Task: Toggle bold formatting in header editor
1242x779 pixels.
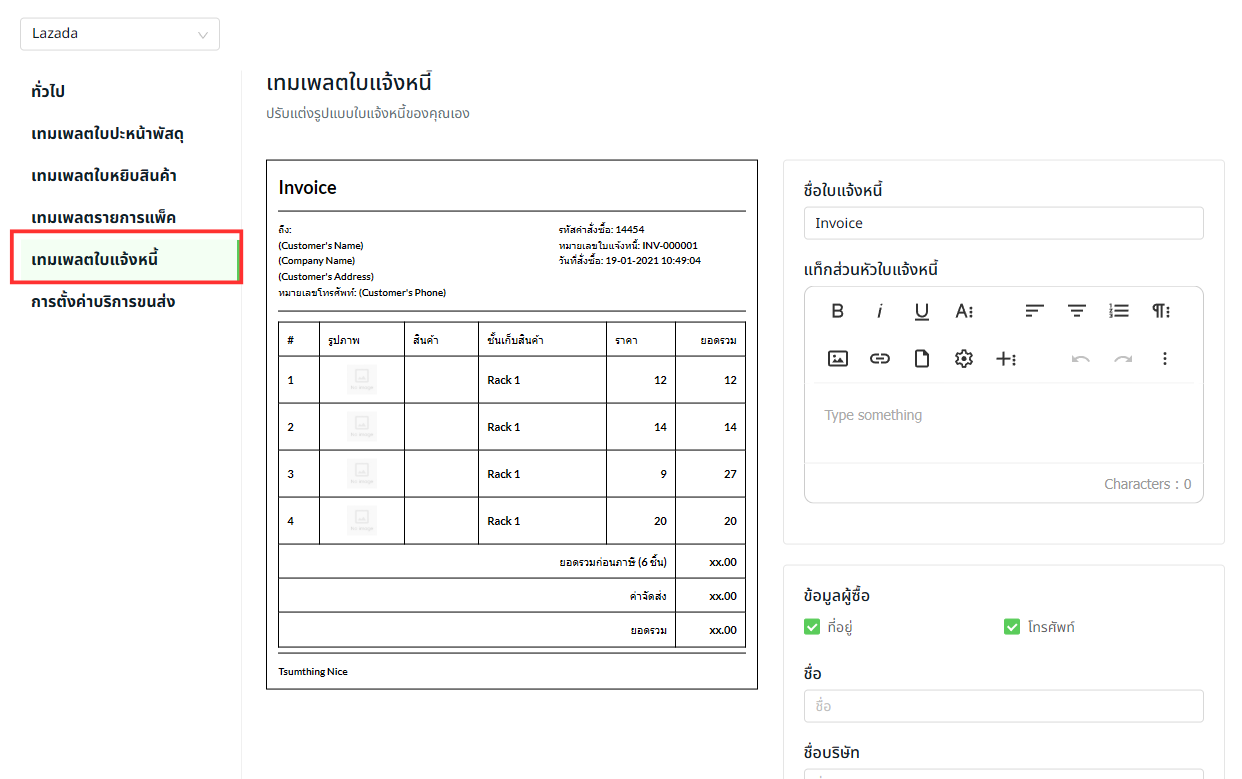Action: [x=838, y=311]
